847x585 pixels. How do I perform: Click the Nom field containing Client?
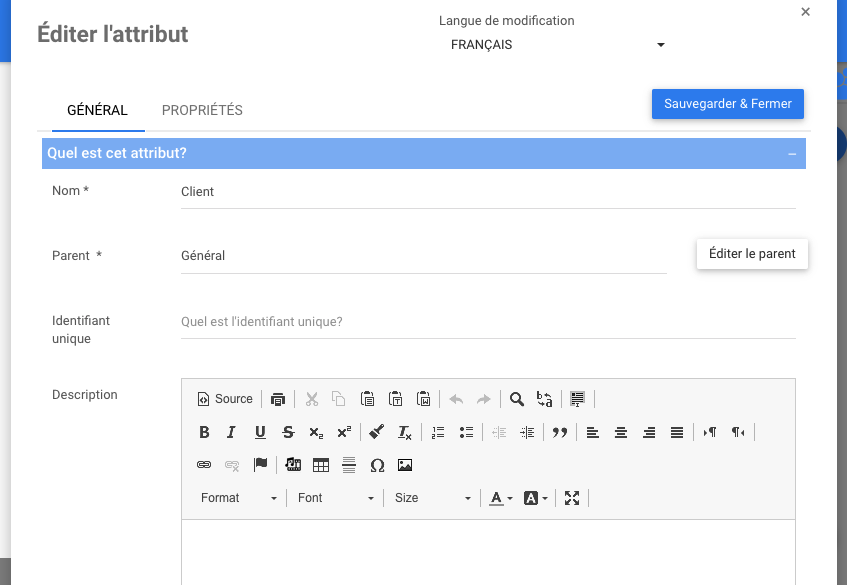click(x=488, y=192)
